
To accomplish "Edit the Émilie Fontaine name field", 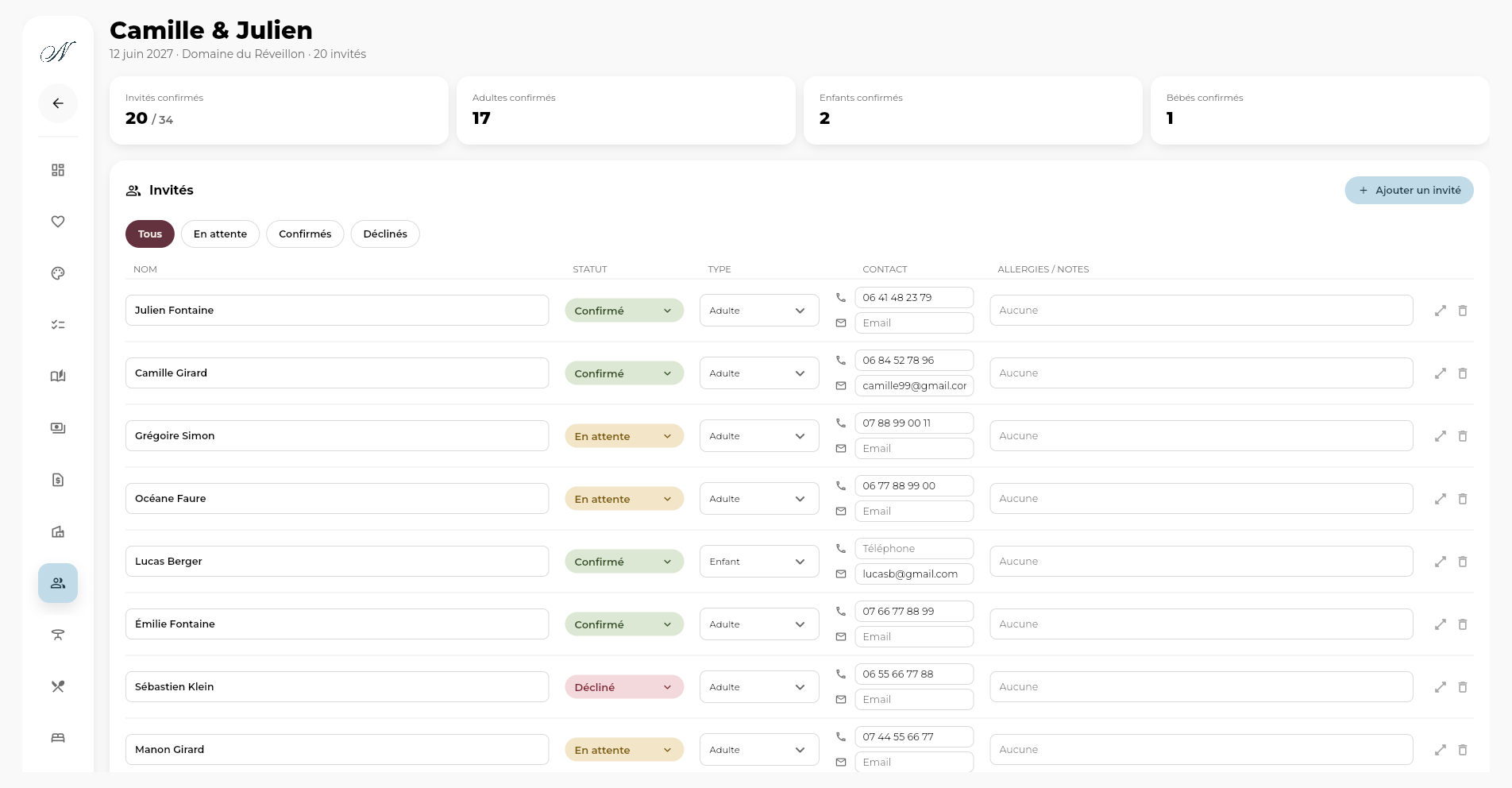I will pyautogui.click(x=337, y=624).
